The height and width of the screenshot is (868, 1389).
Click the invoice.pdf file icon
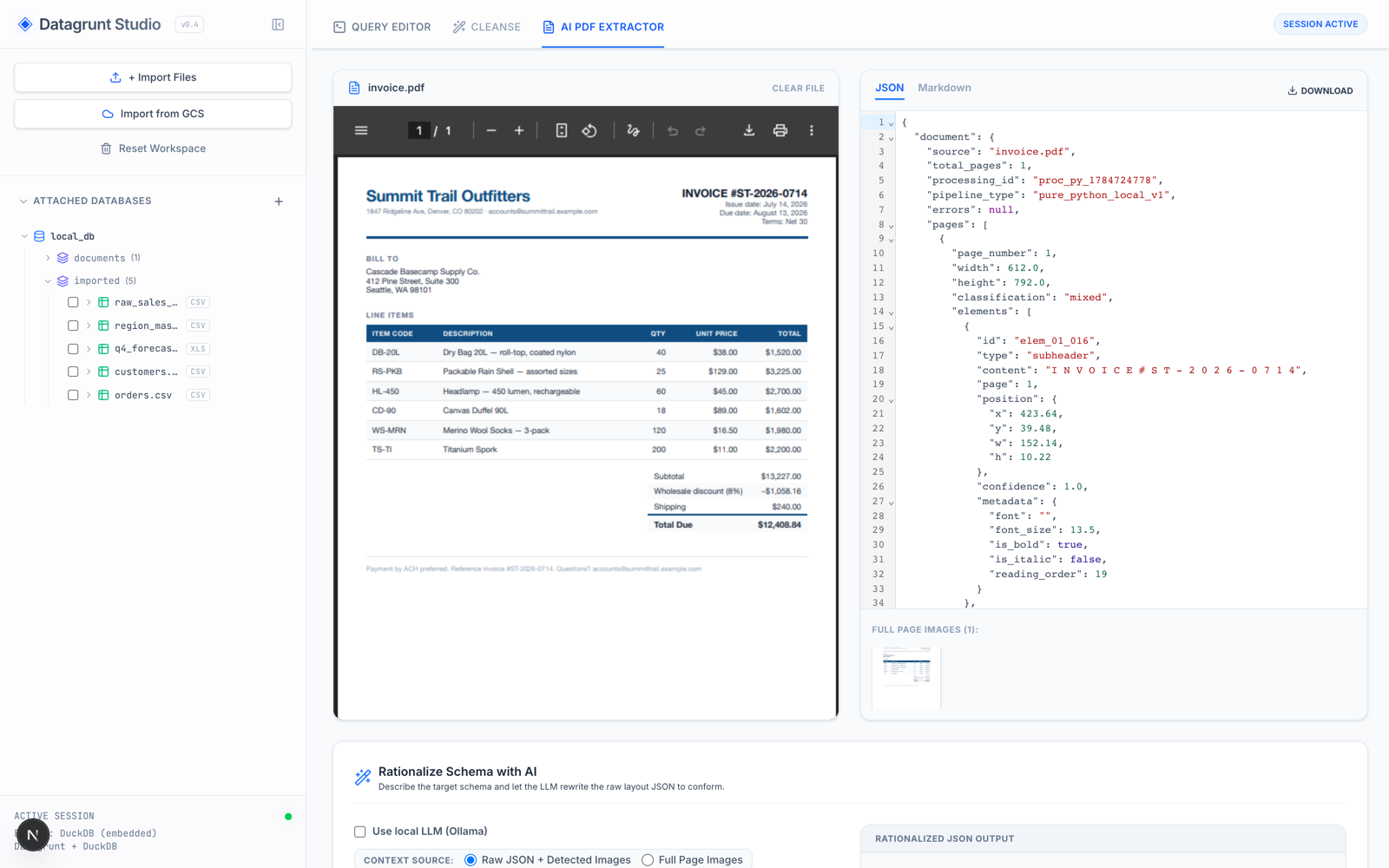(354, 88)
